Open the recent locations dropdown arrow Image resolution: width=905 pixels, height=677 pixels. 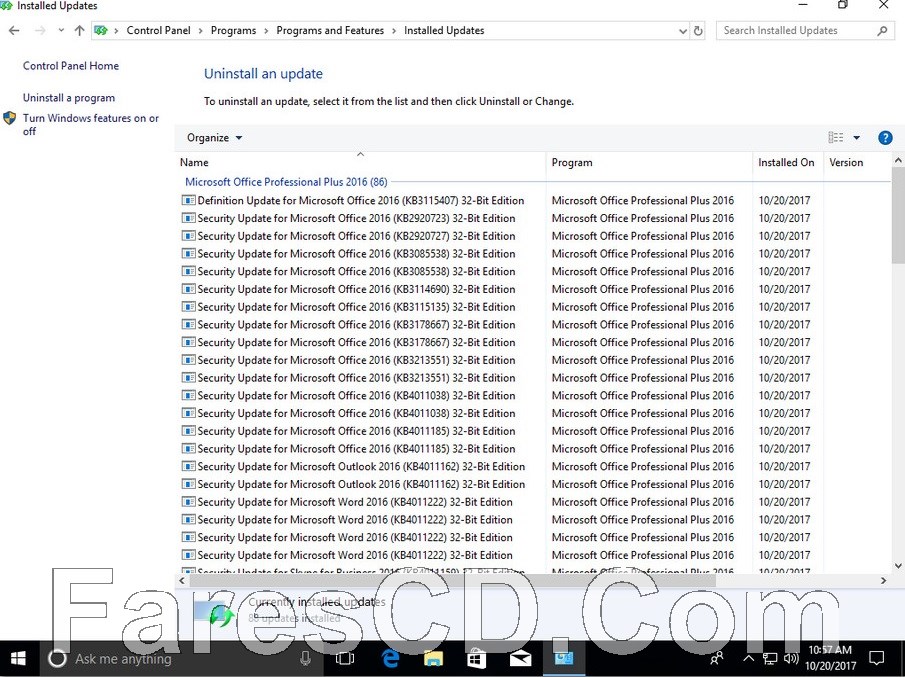(61, 31)
